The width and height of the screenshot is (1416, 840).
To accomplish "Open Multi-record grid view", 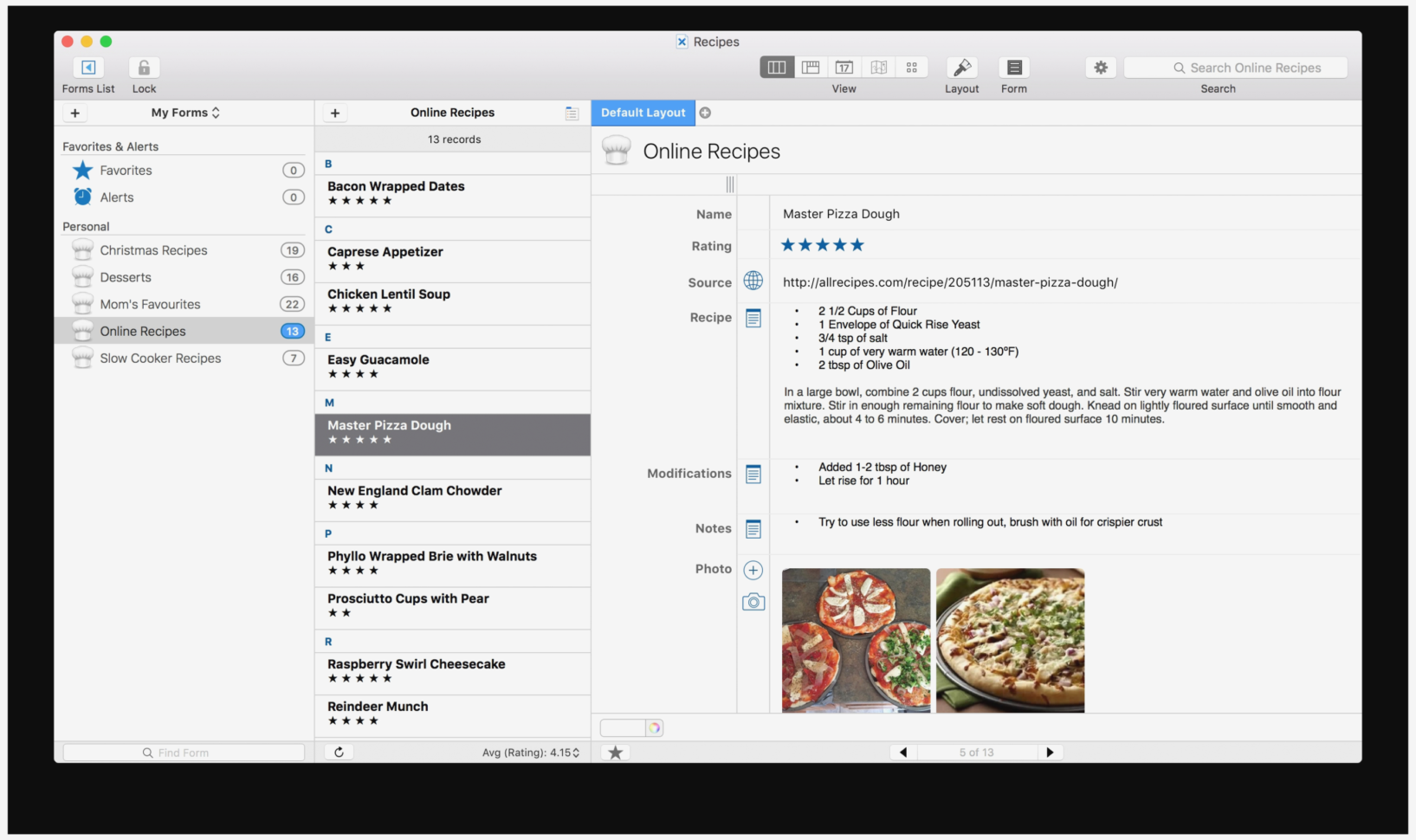I will coord(911,67).
